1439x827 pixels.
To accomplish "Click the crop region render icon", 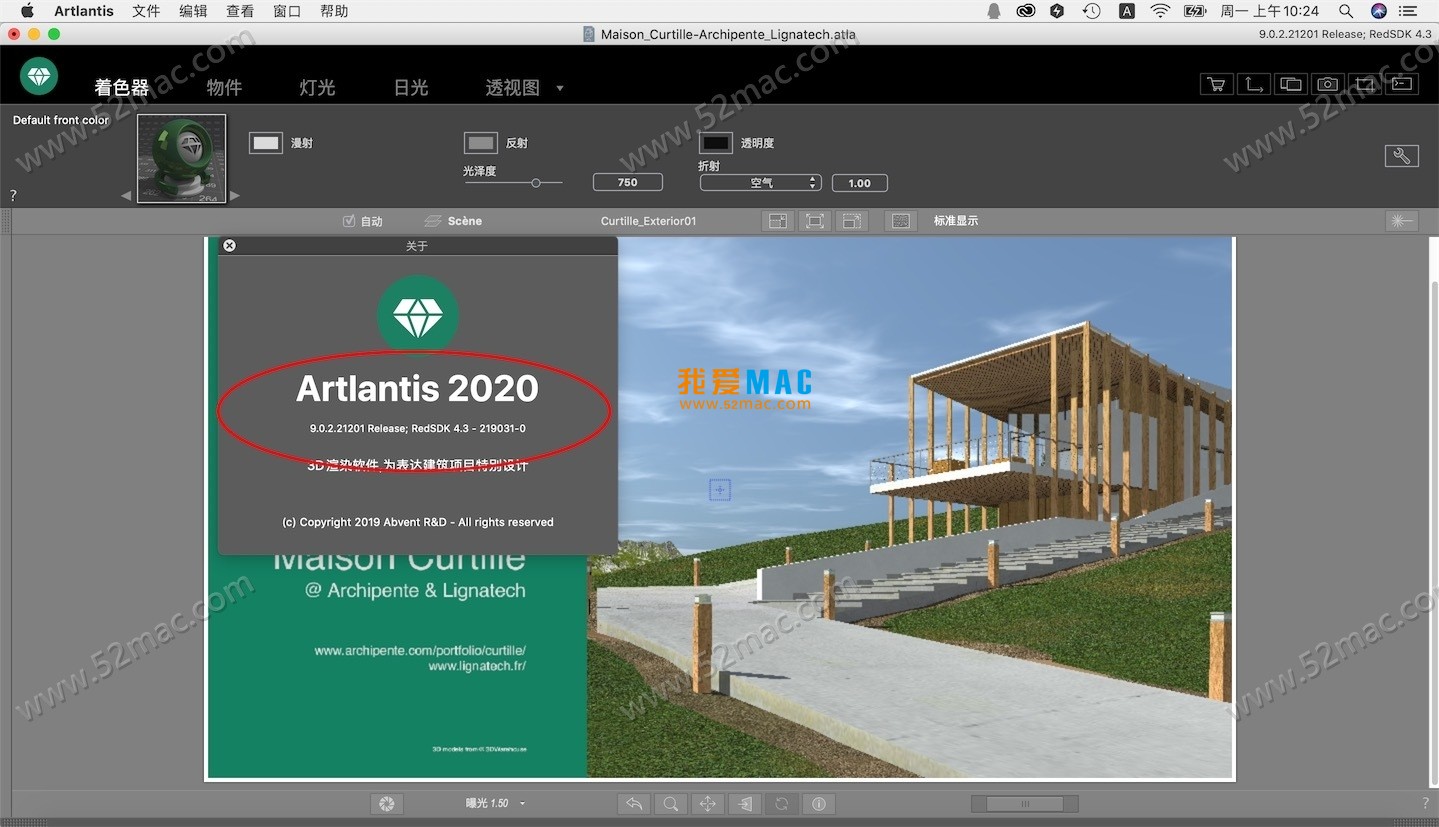I will point(1364,84).
